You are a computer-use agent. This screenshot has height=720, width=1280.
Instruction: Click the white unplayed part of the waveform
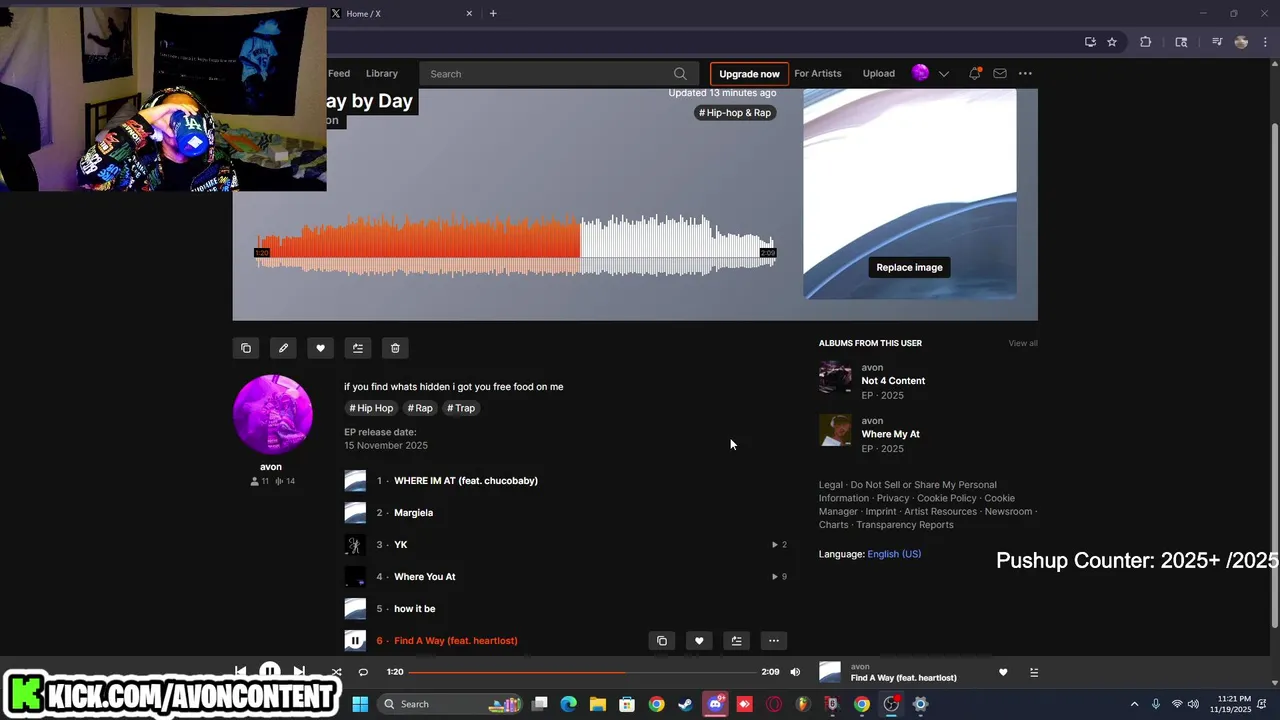click(x=677, y=244)
